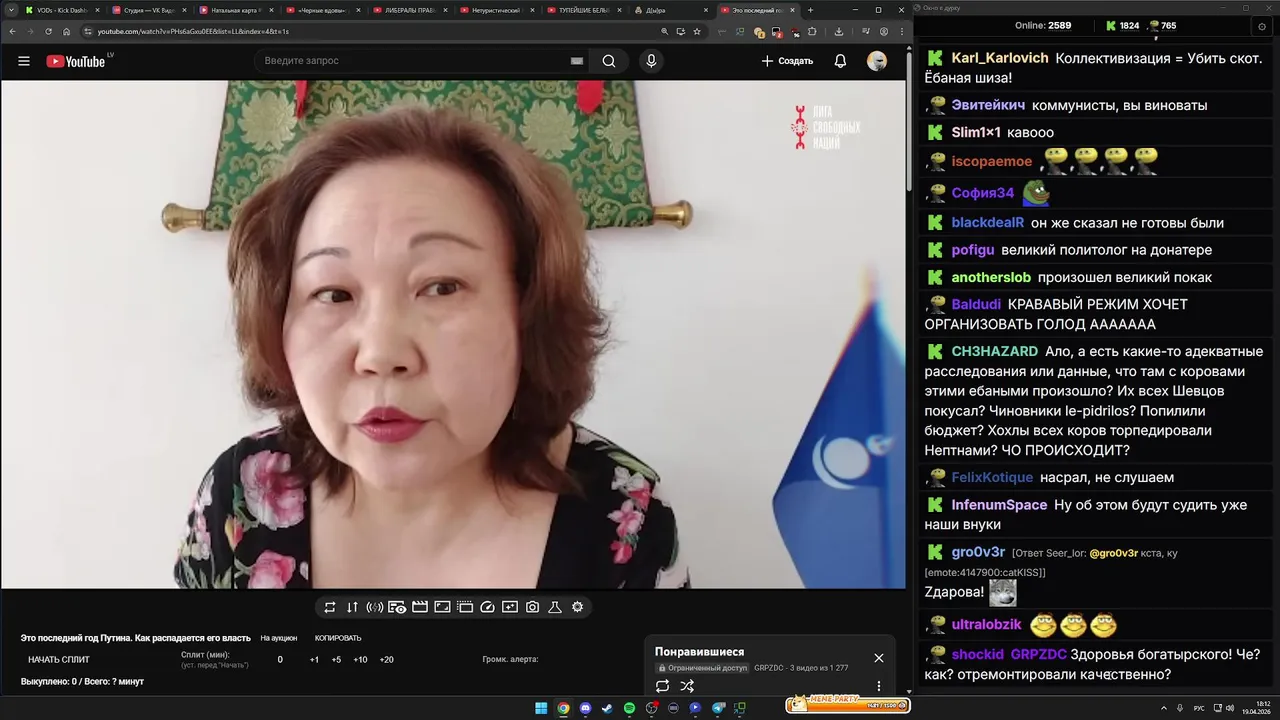
Task: Switch to «Черные вдовы» tab
Action: pos(322,10)
